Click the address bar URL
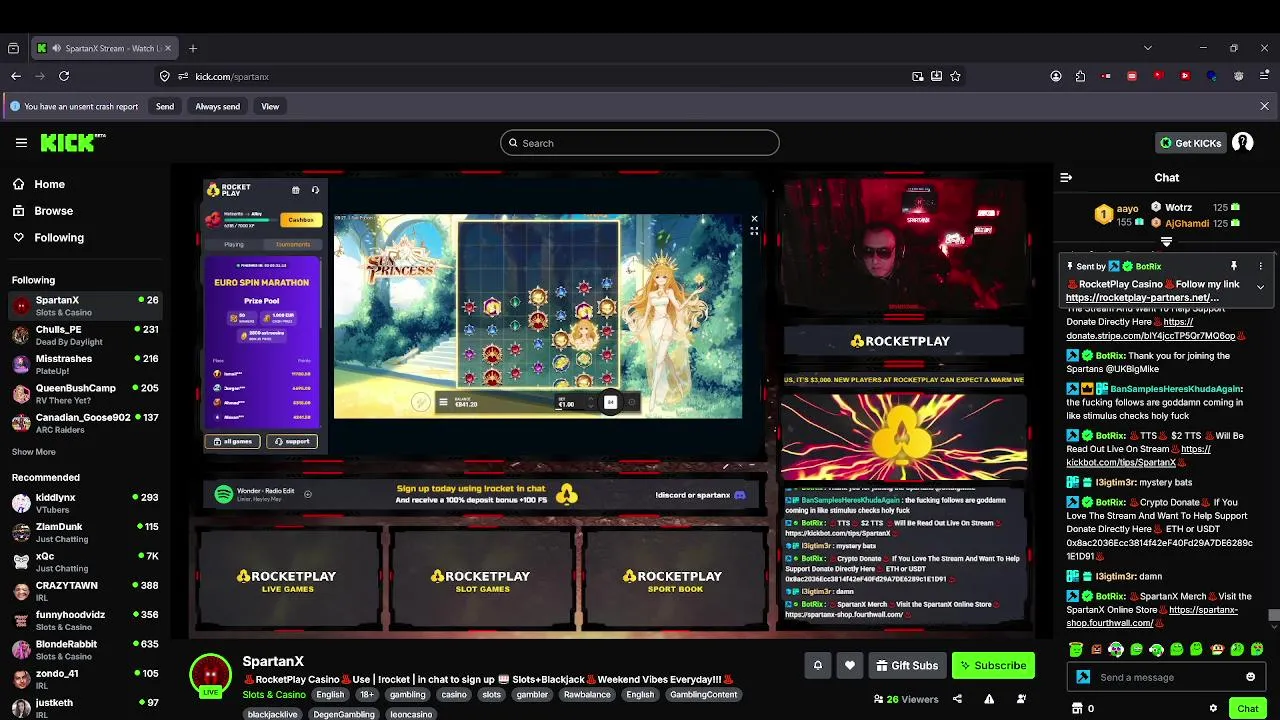The width and height of the screenshot is (1280, 720). [x=232, y=76]
